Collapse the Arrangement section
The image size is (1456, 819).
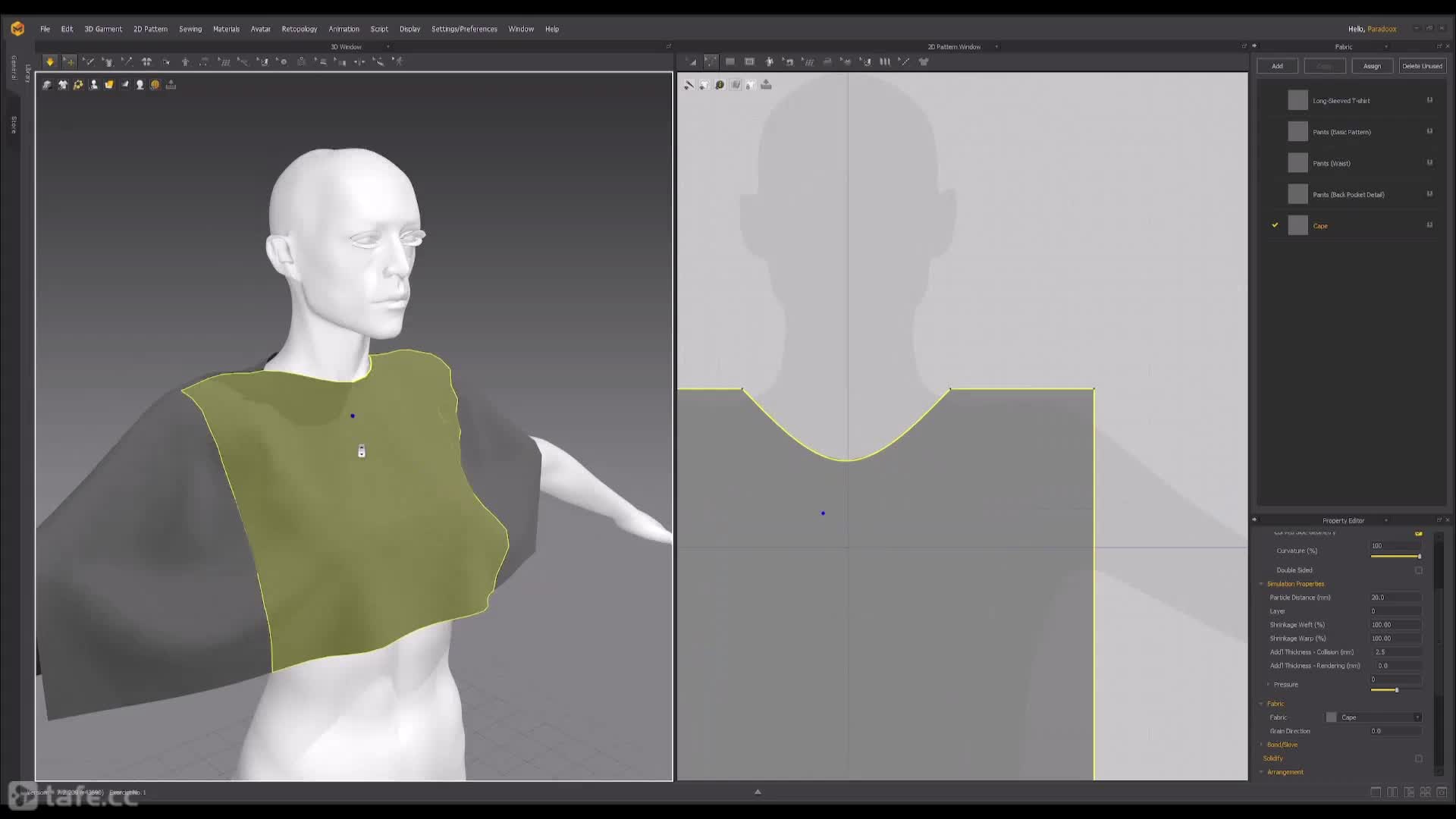pyautogui.click(x=1262, y=772)
